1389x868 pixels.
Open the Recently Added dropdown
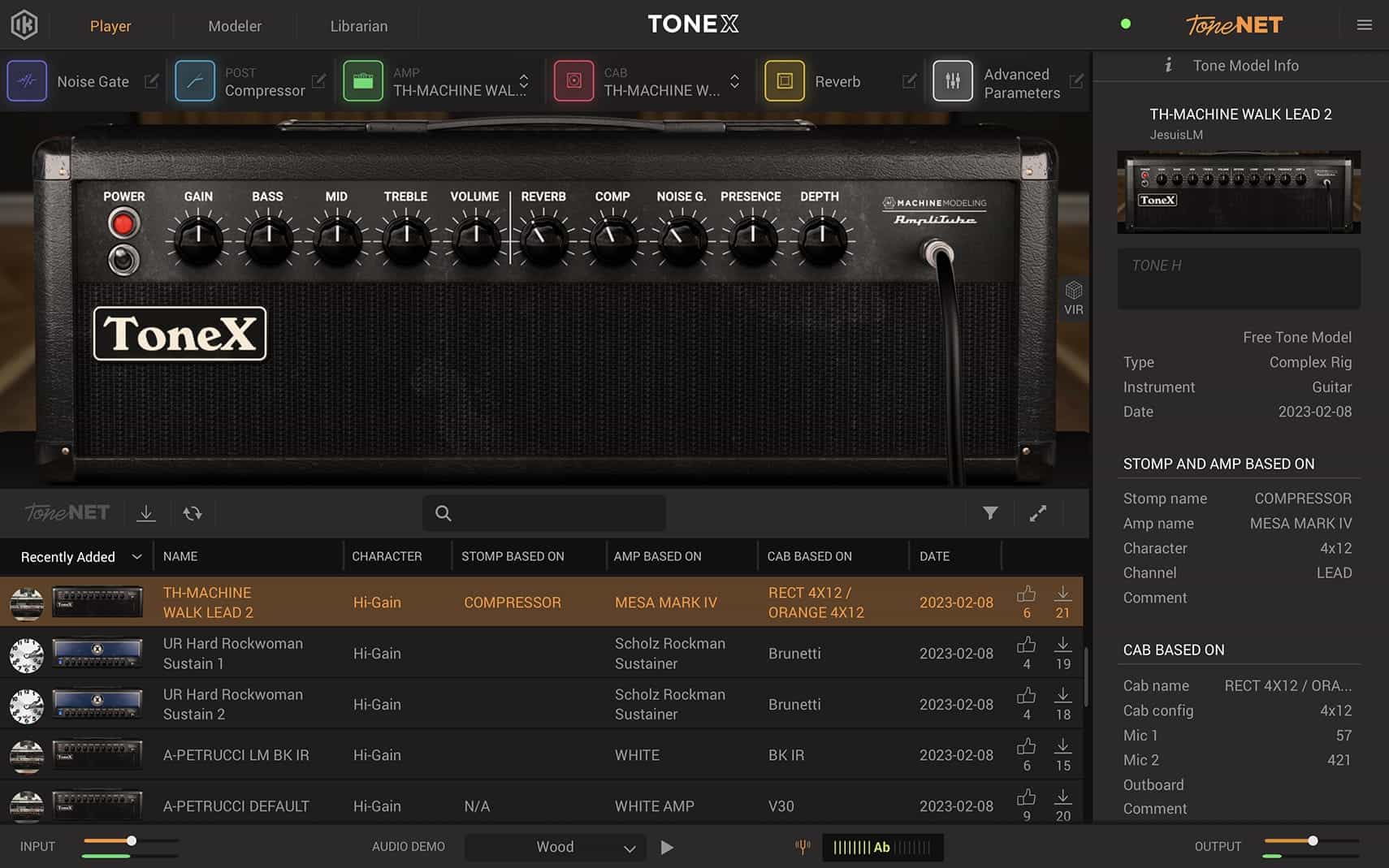tap(81, 557)
